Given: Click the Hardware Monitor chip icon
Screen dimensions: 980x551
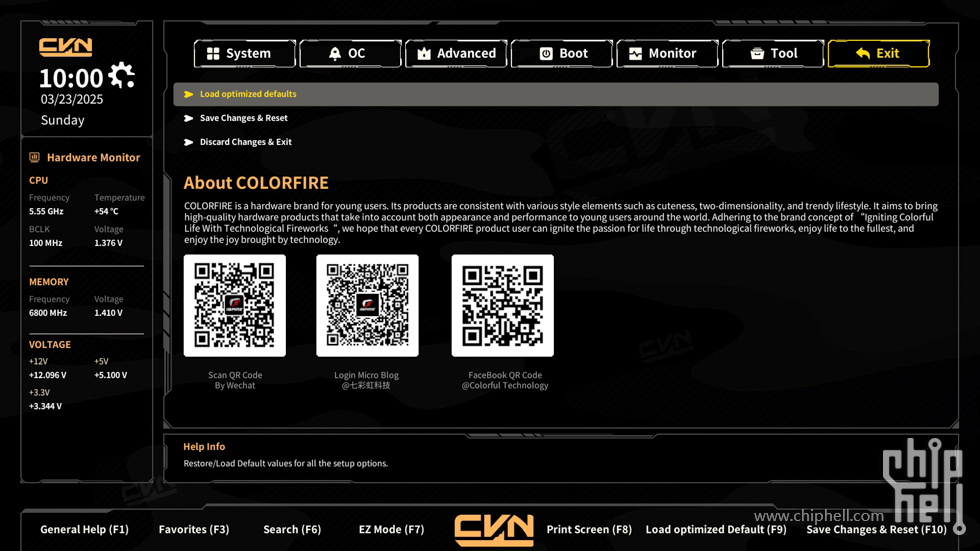Looking at the screenshot, I should (x=34, y=157).
